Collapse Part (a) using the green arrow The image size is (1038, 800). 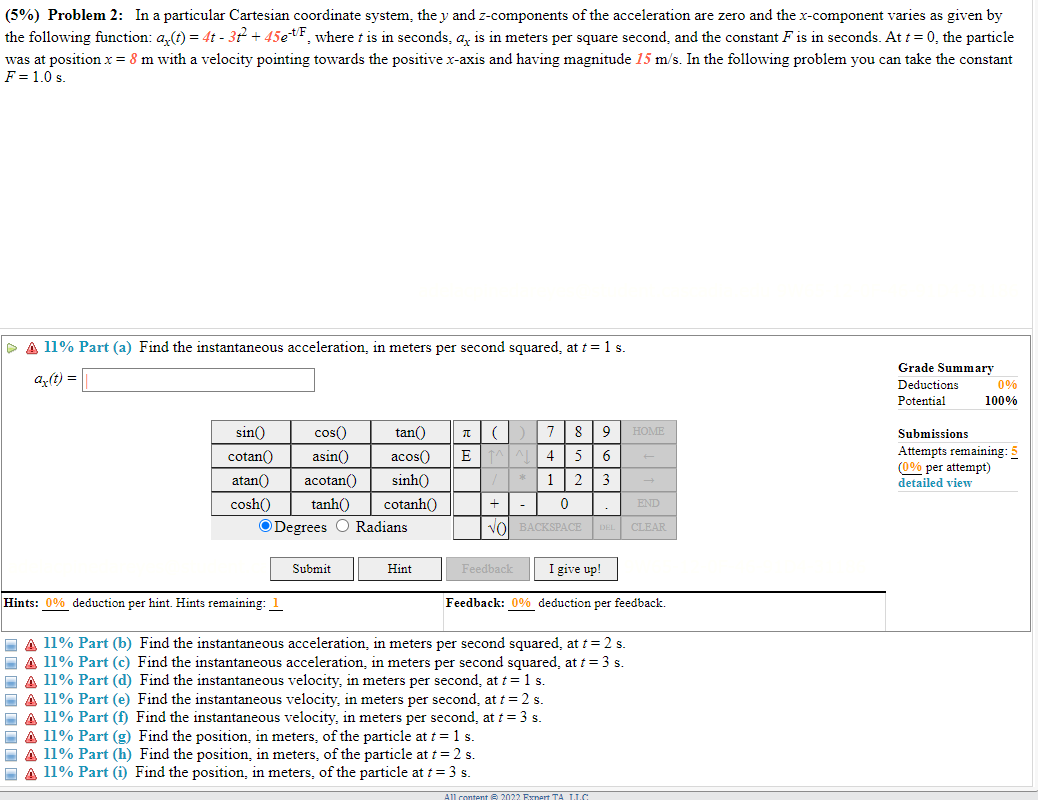pos(11,347)
